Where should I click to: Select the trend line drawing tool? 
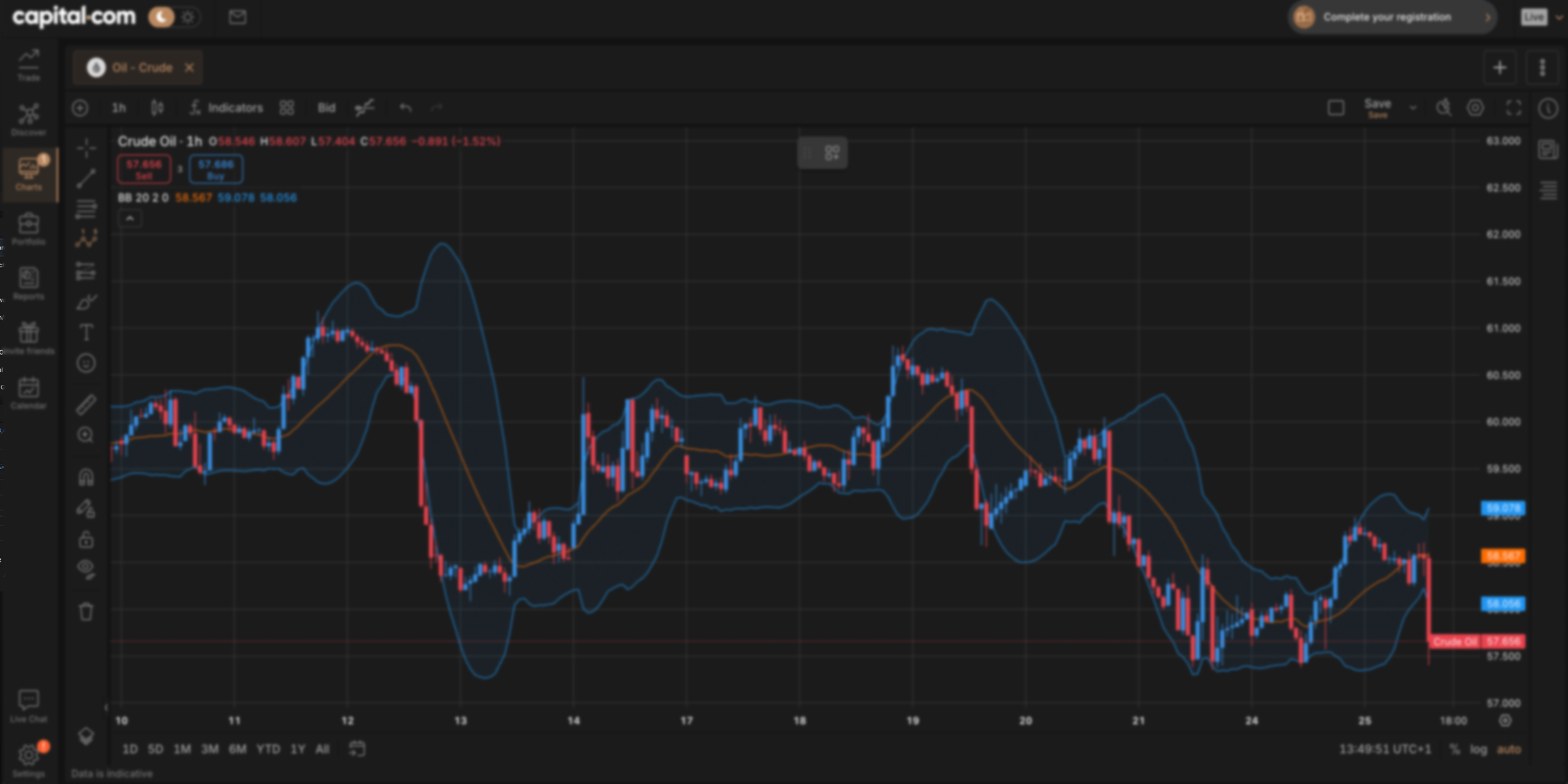point(86,178)
